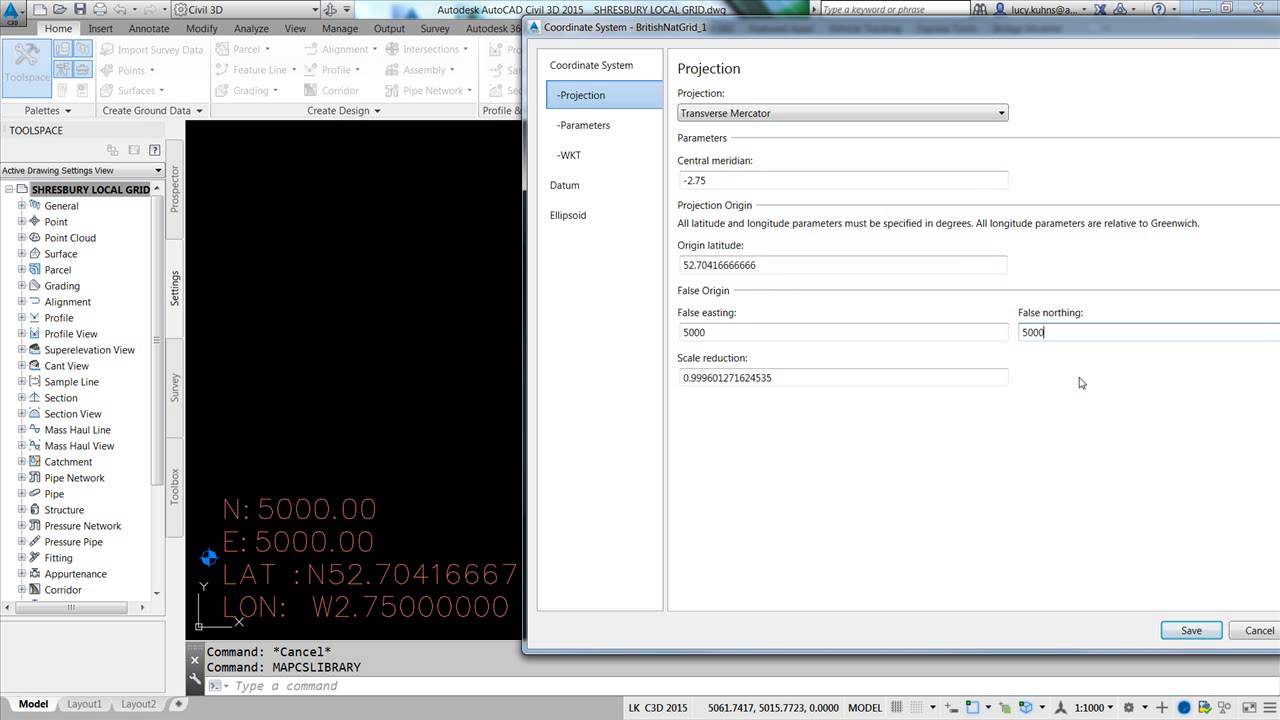Open the 1:1000 annotation scale dropdown
This screenshot has height=720, width=1280.
(x=1093, y=707)
